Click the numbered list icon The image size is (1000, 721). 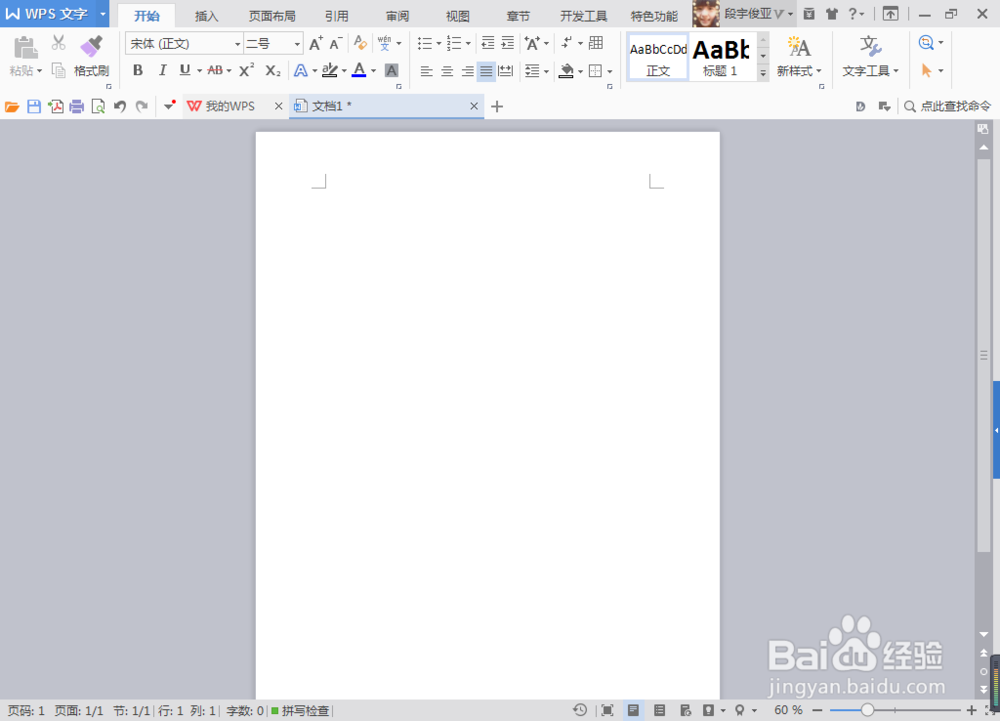point(454,43)
